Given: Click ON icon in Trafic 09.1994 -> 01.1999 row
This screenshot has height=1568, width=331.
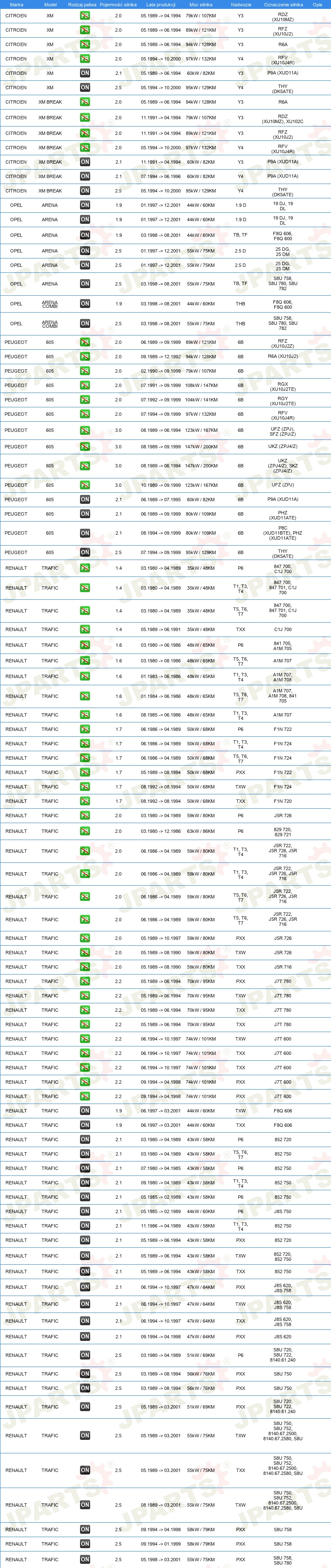Looking at the screenshot, I should 85,1543.
